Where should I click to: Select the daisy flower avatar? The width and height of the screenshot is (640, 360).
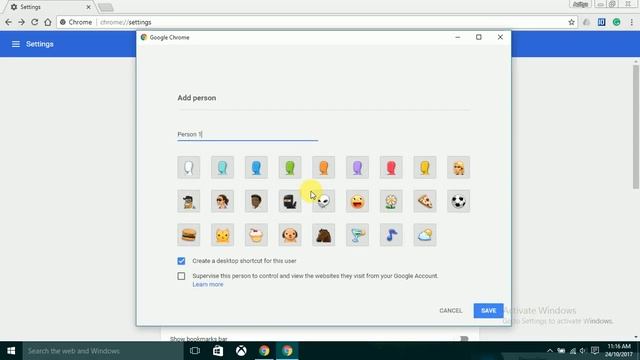click(391, 201)
